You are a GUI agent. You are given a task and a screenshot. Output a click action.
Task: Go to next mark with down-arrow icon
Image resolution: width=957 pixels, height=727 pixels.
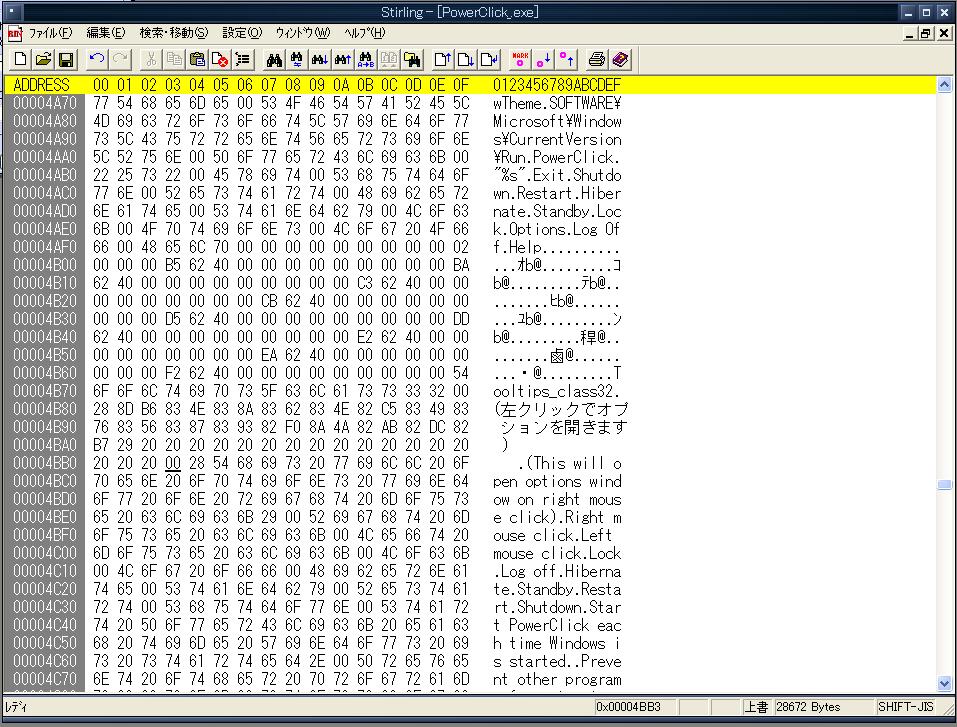pos(543,59)
